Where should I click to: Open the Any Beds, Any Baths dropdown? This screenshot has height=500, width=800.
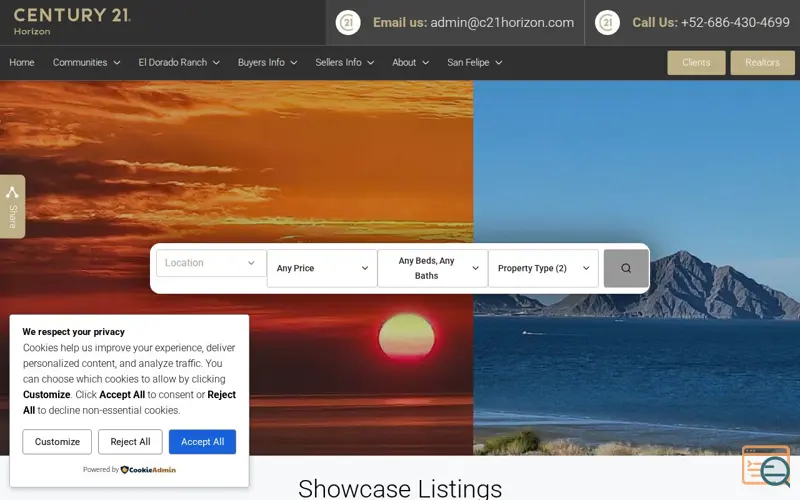pos(433,268)
